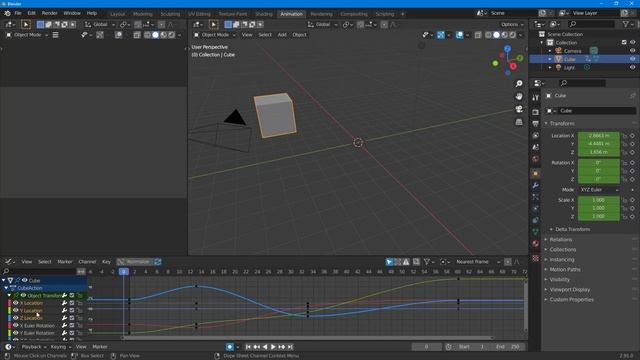Open the World properties tab
Screen dimensions: 640x360
(x=536, y=159)
